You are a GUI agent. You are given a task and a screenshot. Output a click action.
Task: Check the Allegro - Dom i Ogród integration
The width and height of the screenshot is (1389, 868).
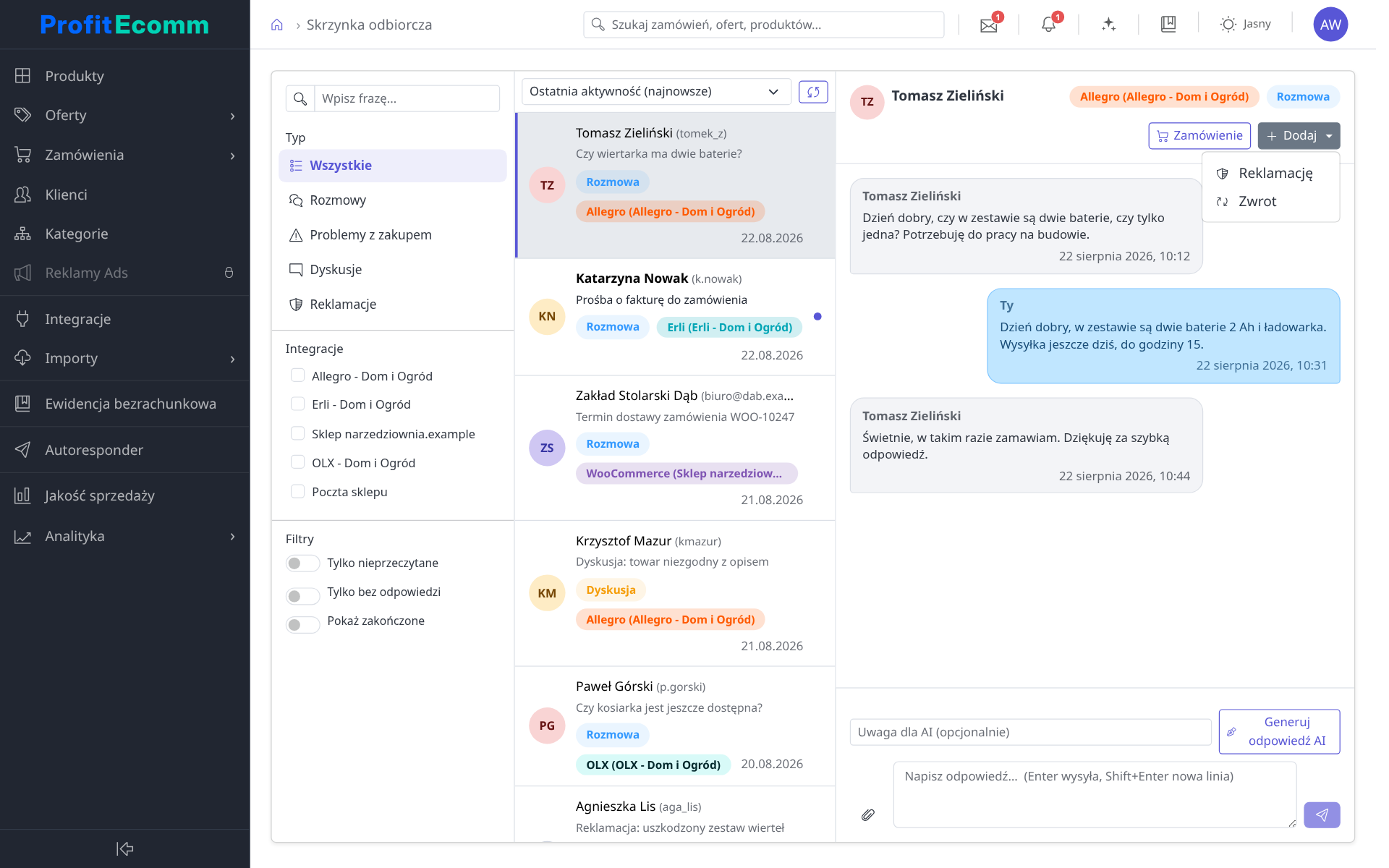(297, 375)
